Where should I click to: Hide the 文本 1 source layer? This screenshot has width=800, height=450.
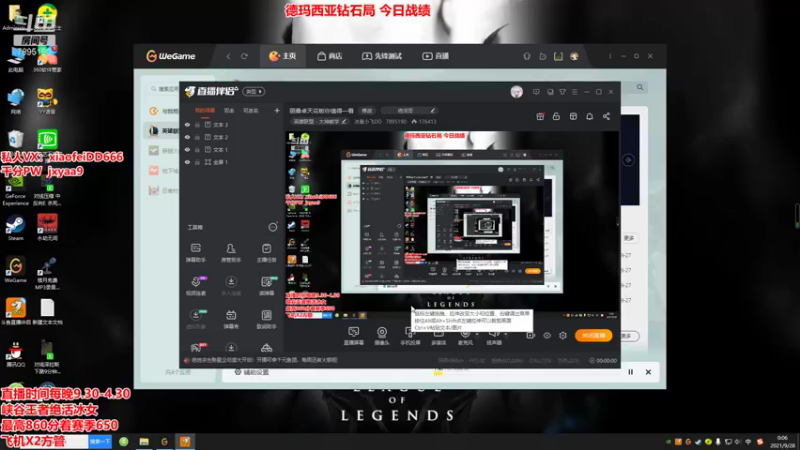click(x=187, y=149)
